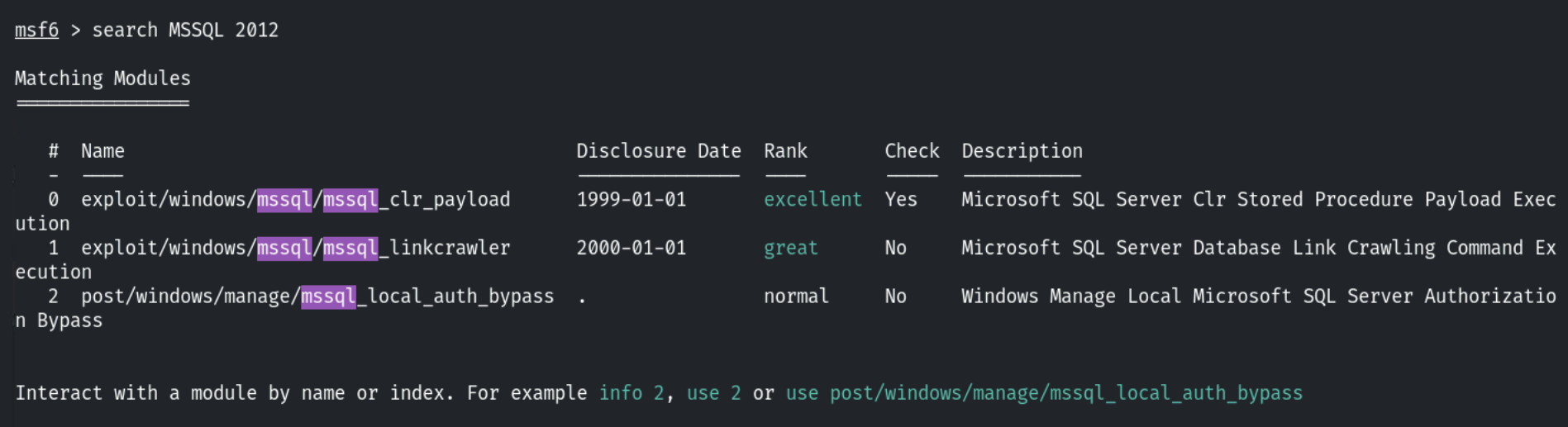Click the row index 1

tap(54, 248)
